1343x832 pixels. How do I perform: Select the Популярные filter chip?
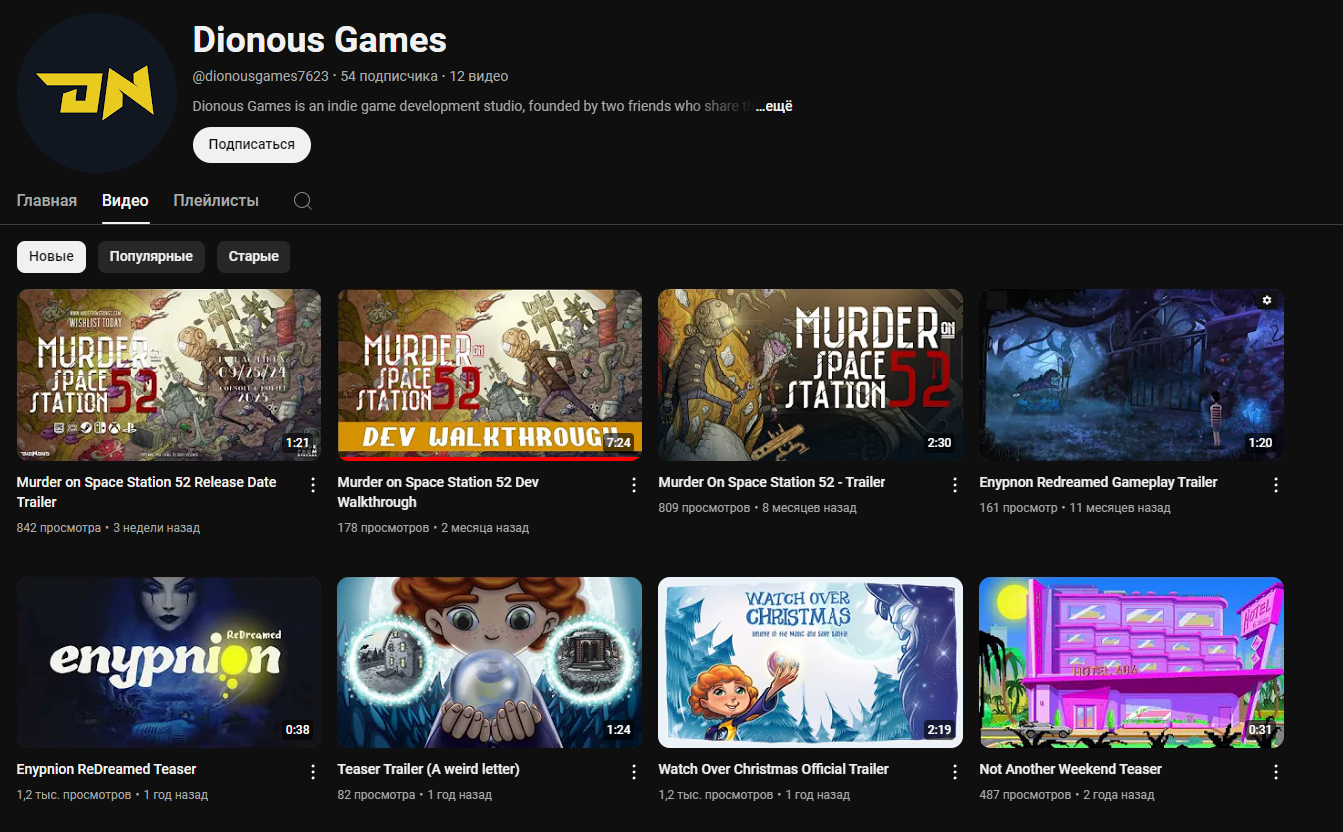pos(151,257)
